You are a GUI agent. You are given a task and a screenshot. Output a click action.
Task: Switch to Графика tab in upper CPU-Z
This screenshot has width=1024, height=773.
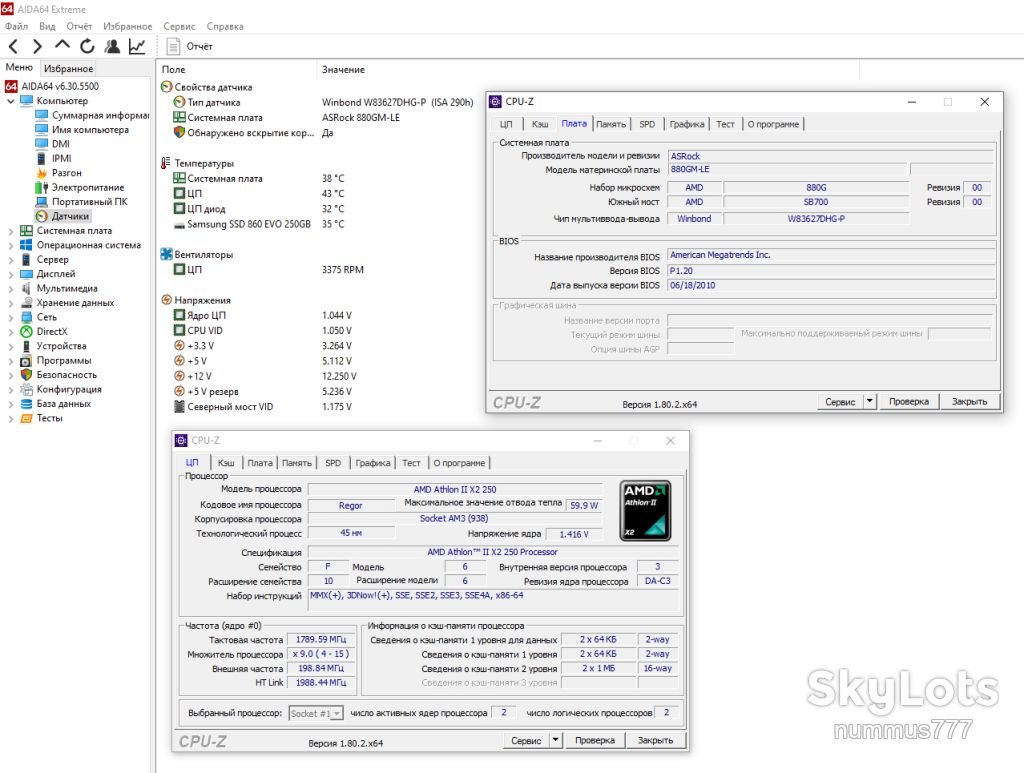pyautogui.click(x=686, y=124)
